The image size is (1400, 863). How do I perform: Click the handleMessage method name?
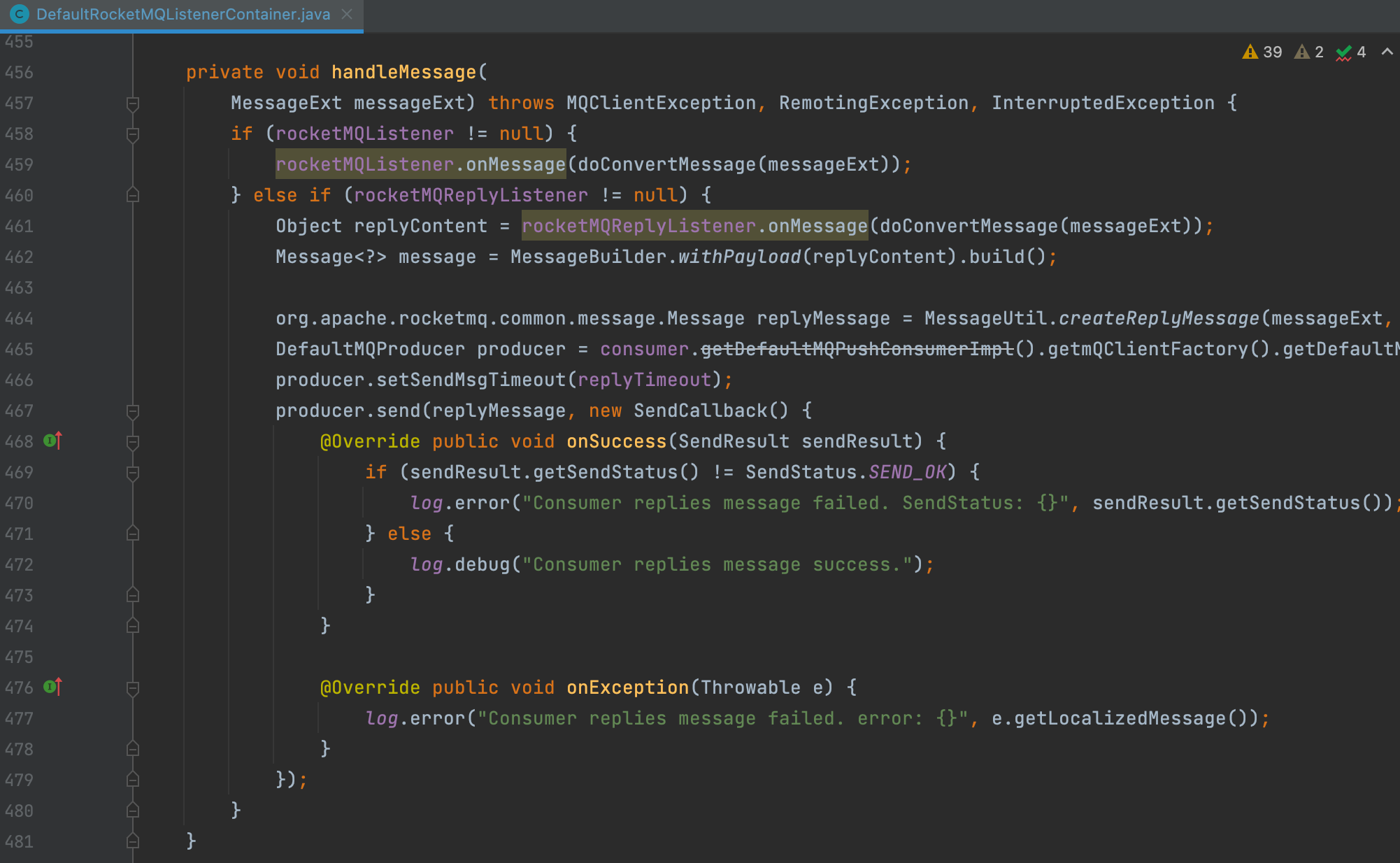pos(403,72)
